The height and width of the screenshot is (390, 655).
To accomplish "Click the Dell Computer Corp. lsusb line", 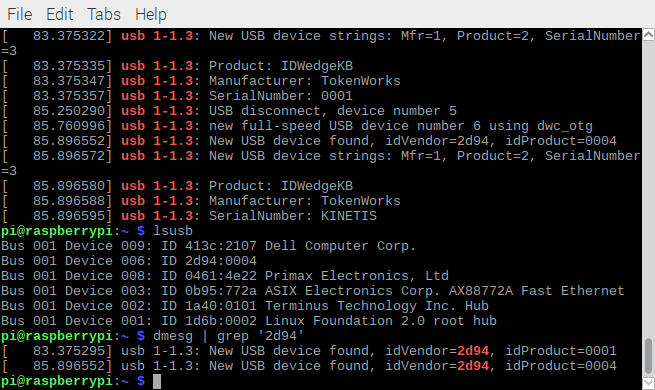I will 208,246.
